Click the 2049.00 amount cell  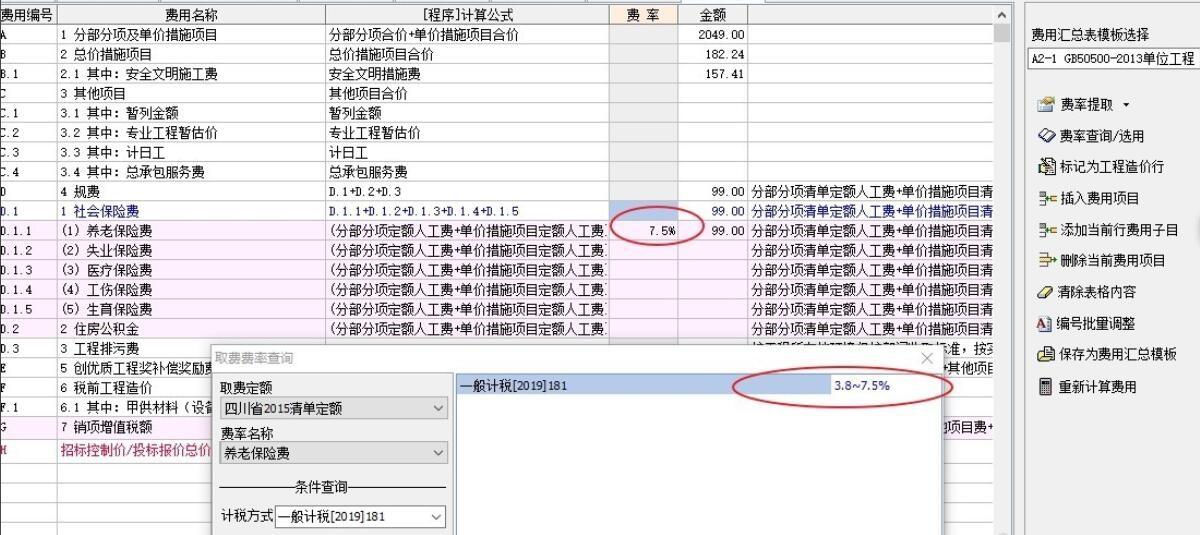712,34
